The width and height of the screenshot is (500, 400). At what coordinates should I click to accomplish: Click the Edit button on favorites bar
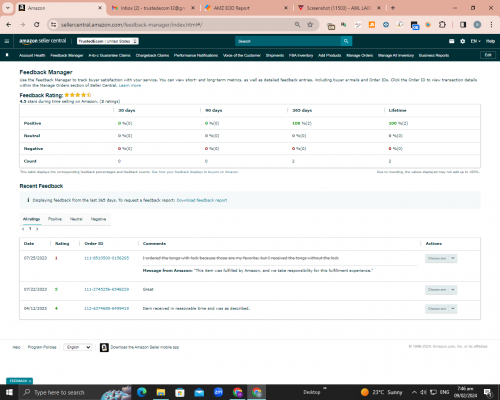click(x=488, y=55)
